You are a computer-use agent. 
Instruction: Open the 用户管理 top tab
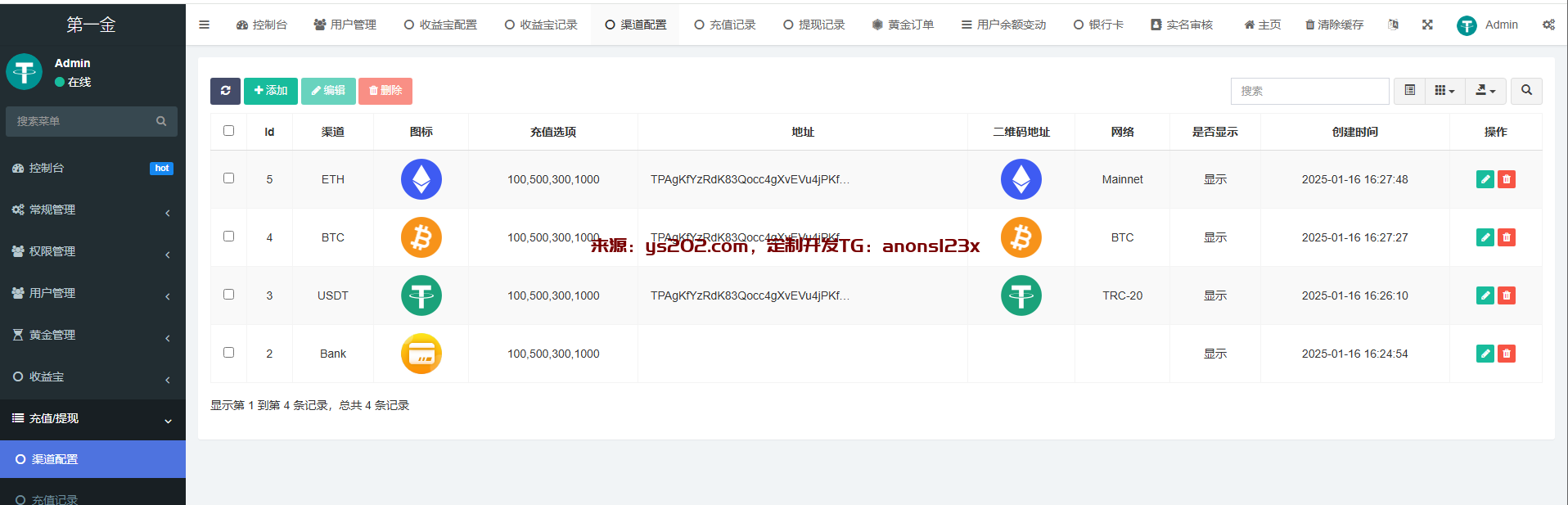(345, 25)
